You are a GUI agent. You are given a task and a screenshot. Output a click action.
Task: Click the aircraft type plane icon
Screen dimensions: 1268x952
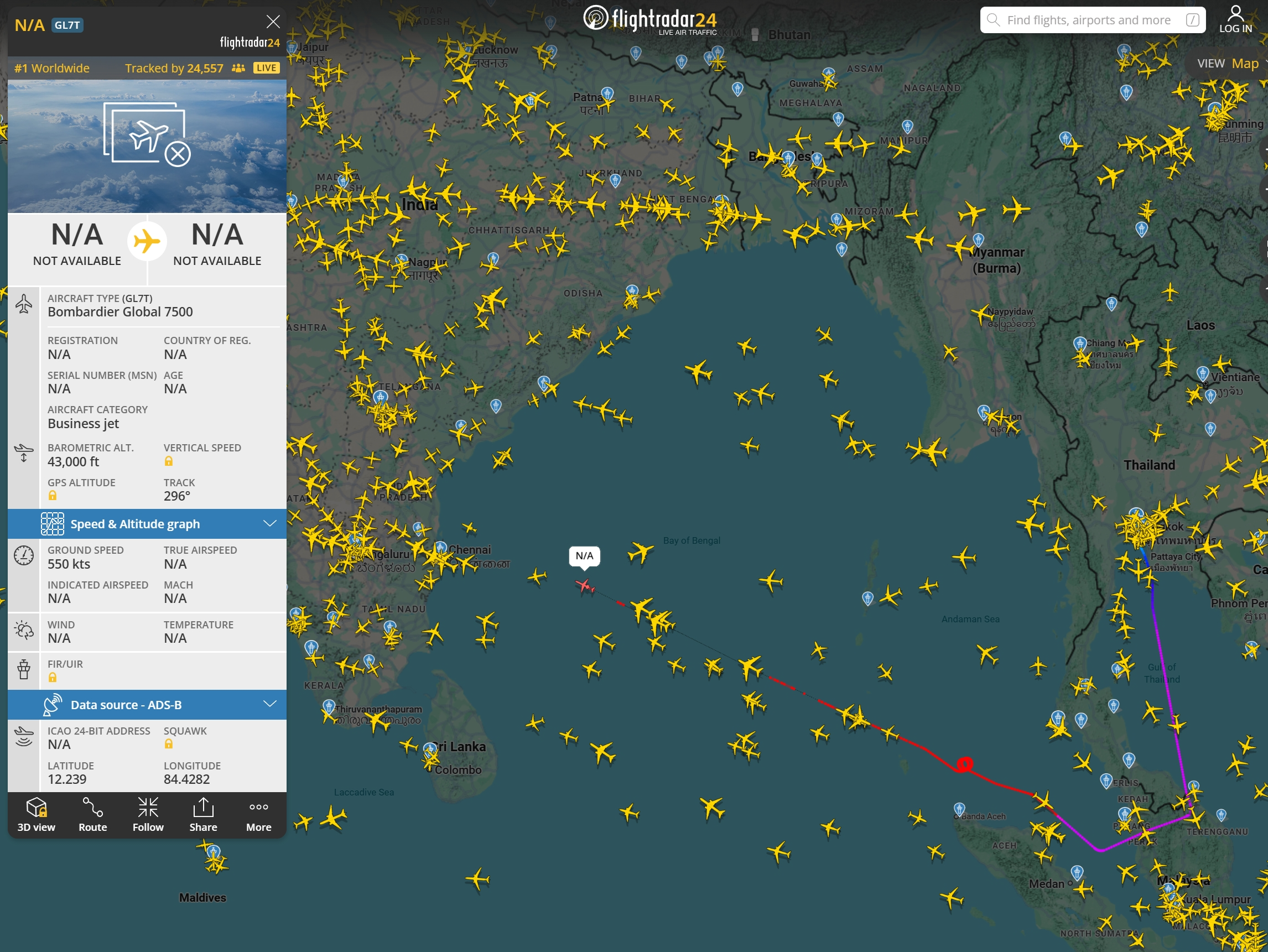point(23,304)
